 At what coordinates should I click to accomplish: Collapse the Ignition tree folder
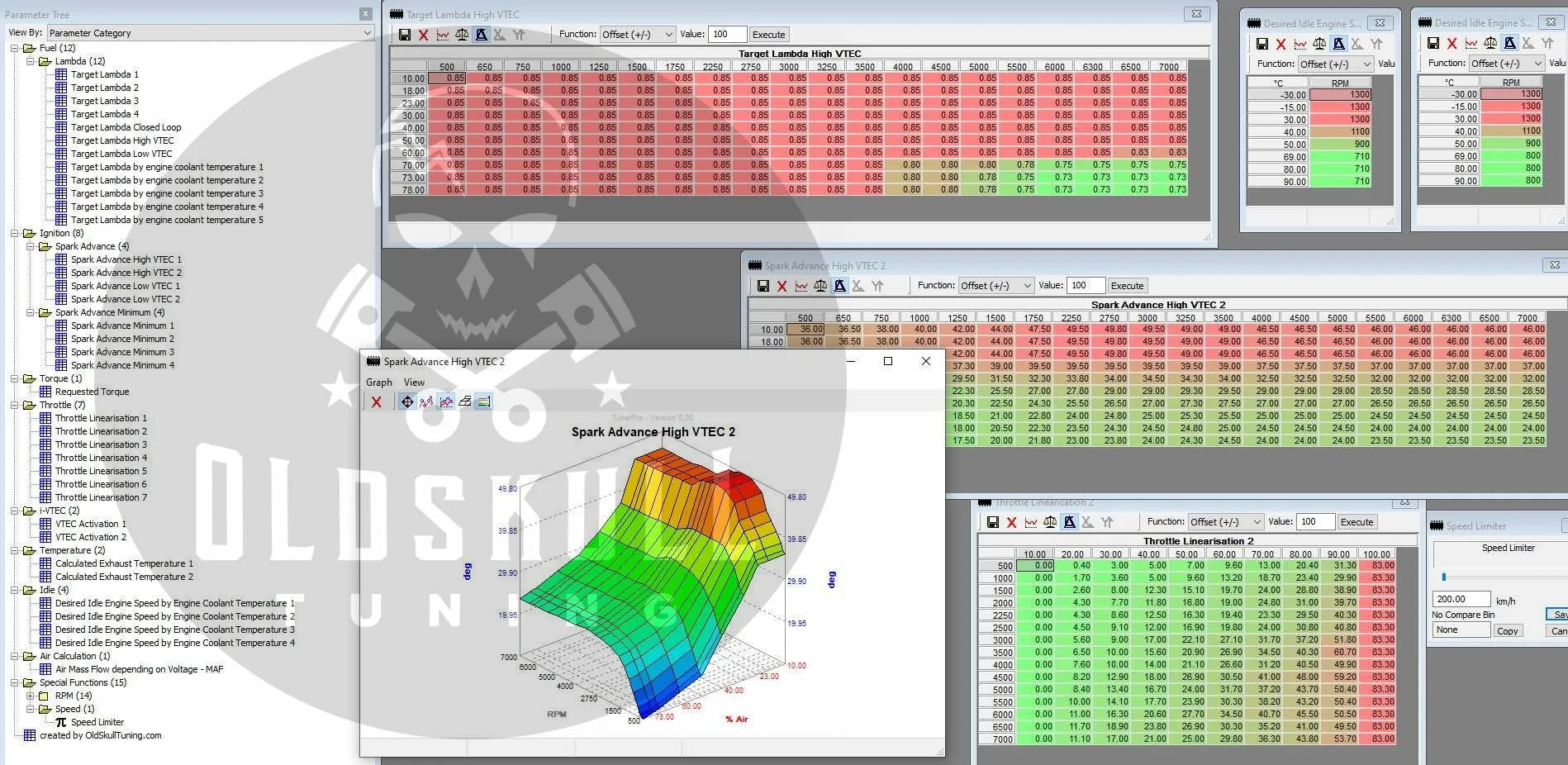tap(15, 233)
